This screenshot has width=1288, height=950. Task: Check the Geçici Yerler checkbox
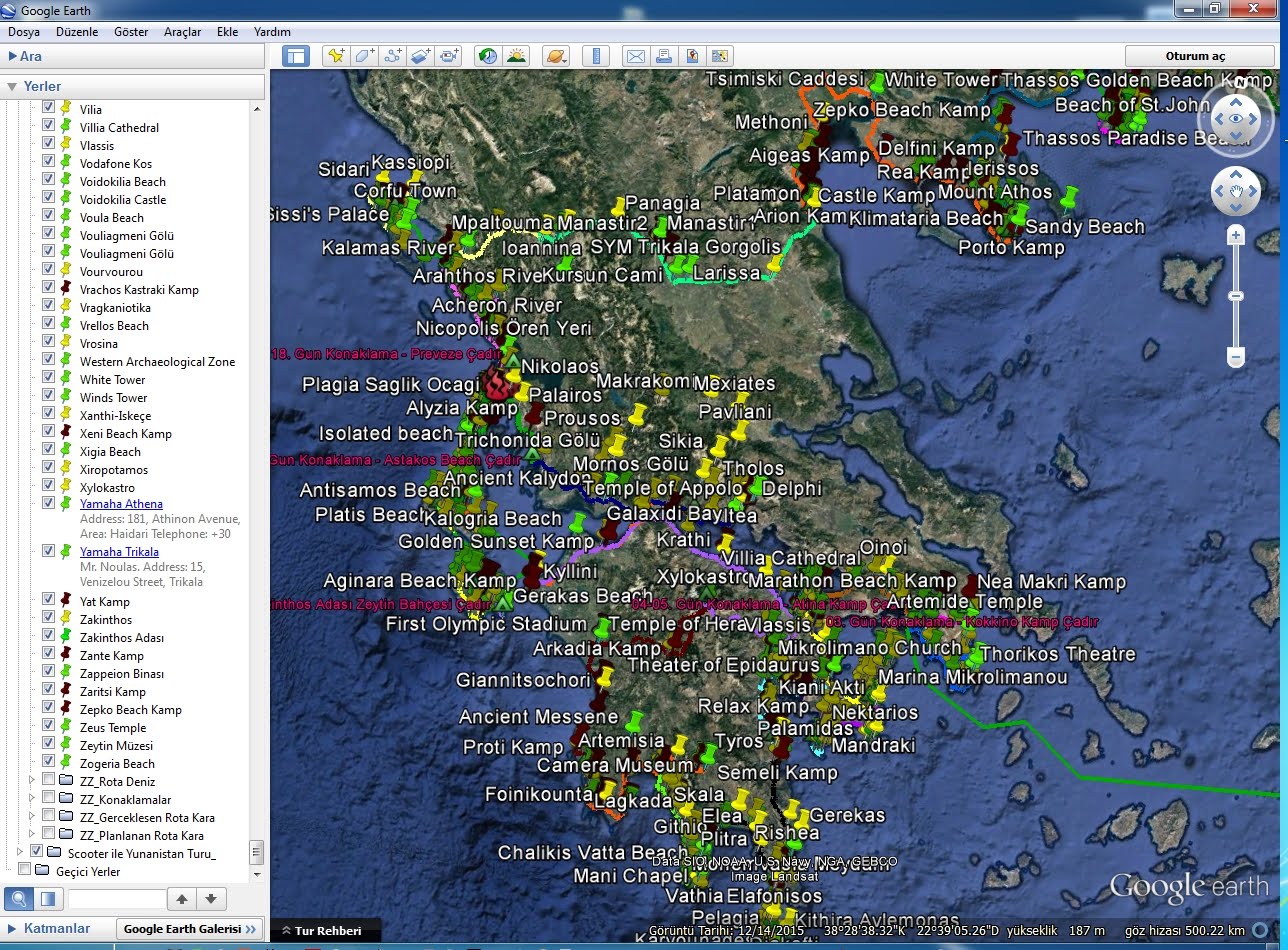(x=25, y=870)
